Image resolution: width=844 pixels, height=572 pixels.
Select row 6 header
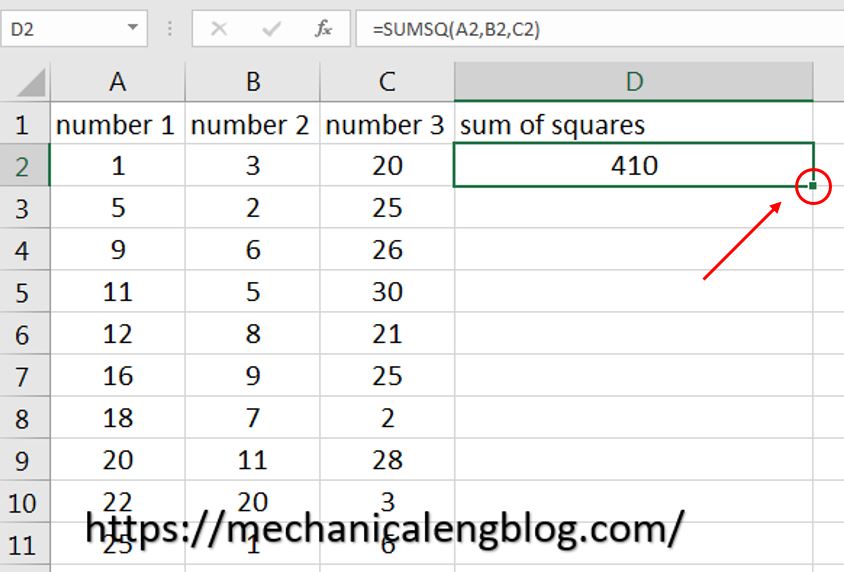pyautogui.click(x=24, y=334)
